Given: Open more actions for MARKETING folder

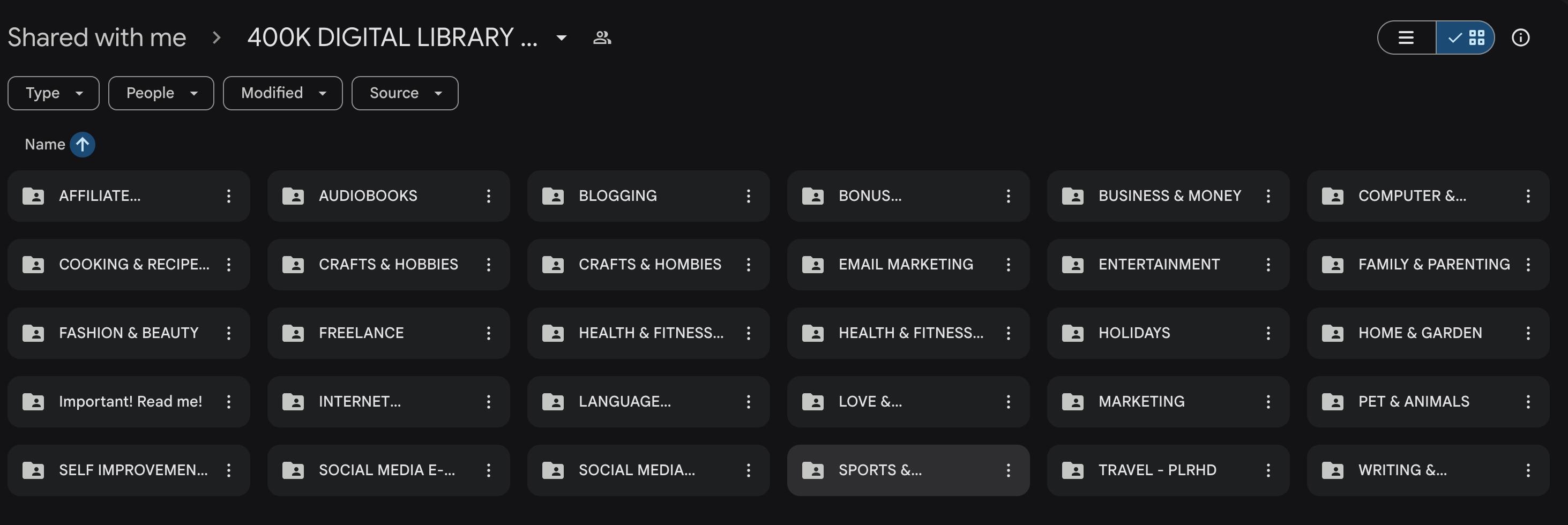Looking at the screenshot, I should pyautogui.click(x=1268, y=402).
